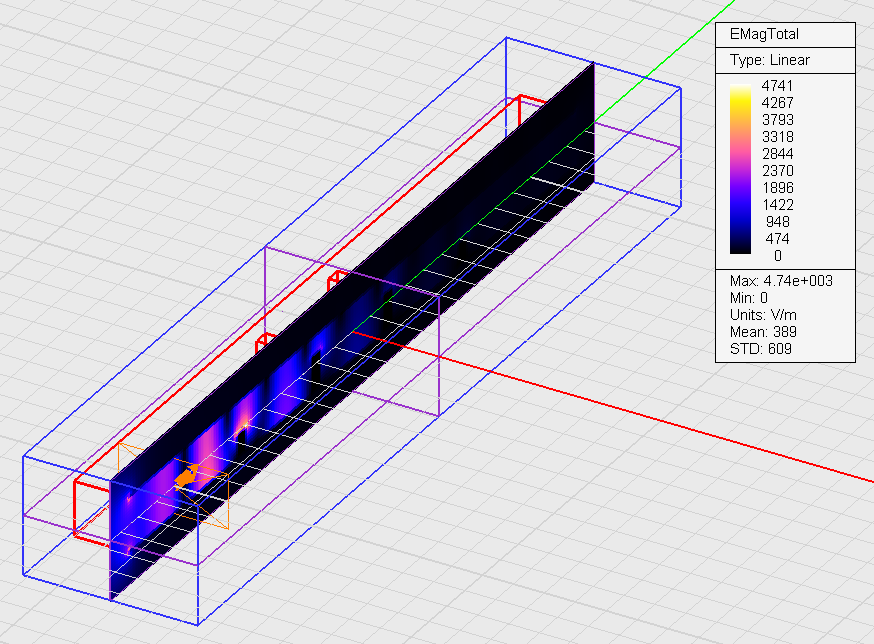The image size is (874, 644).
Task: Click the Type: Linear legend label
Action: pos(769,60)
